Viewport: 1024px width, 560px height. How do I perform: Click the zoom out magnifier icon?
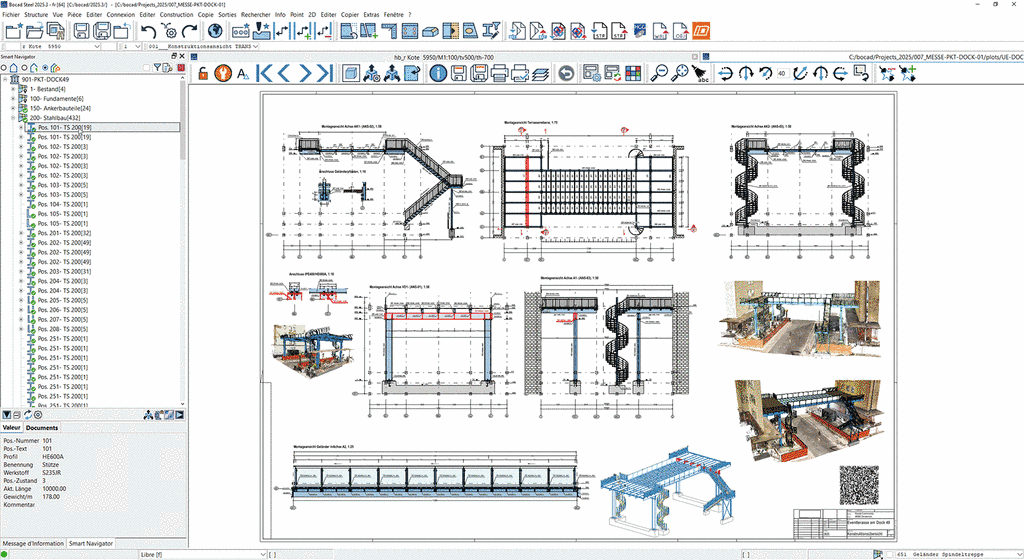[660, 73]
